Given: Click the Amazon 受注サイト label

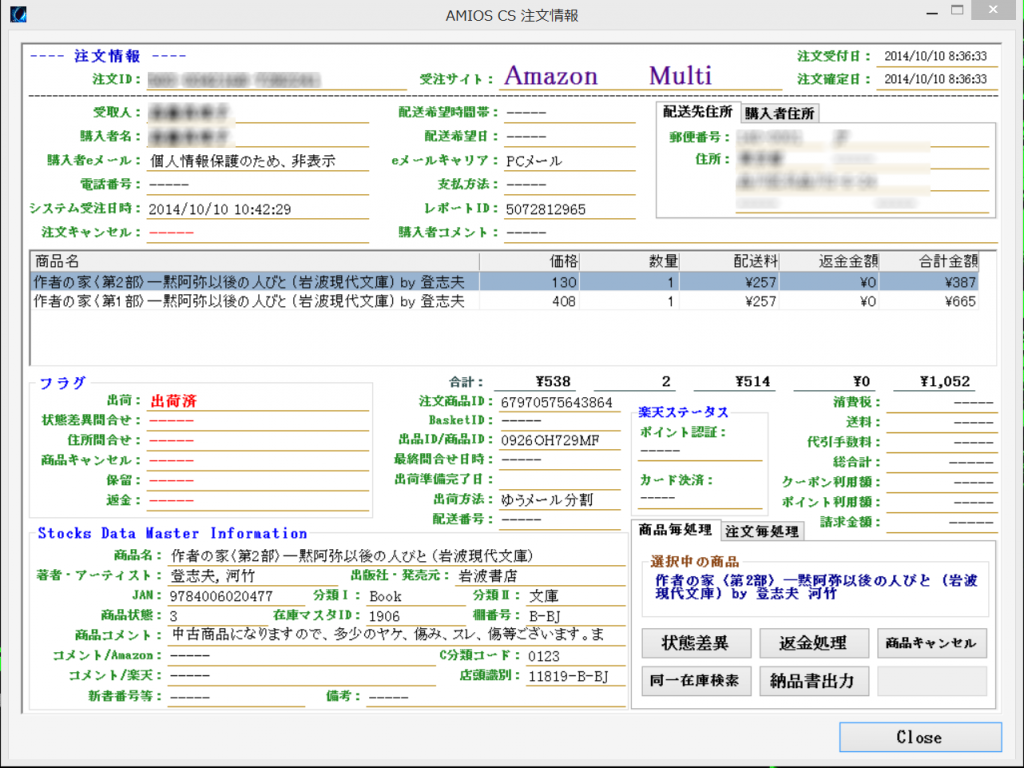Looking at the screenshot, I should 551,76.
